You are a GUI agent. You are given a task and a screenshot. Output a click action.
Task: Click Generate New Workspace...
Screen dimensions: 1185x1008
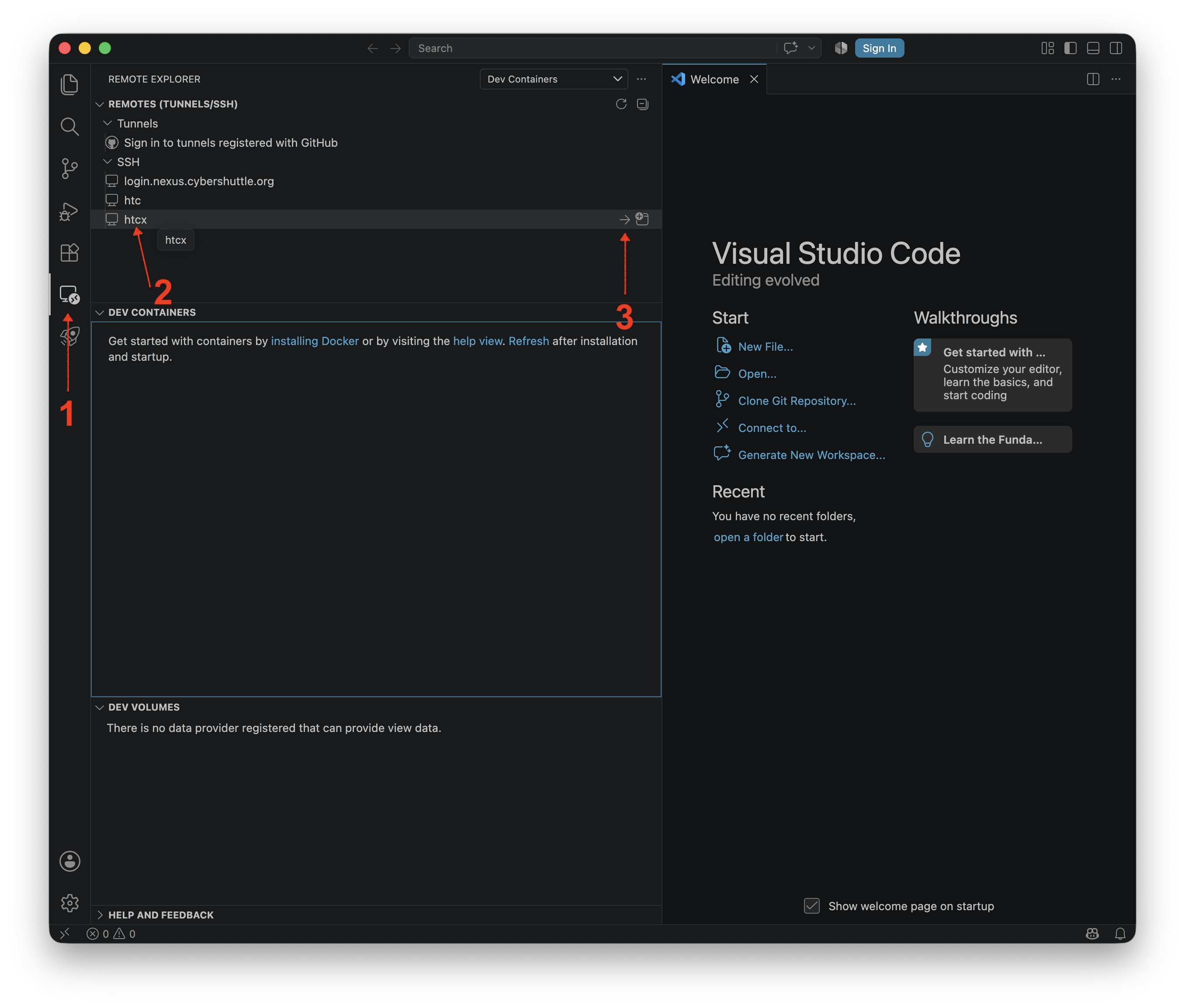[812, 455]
